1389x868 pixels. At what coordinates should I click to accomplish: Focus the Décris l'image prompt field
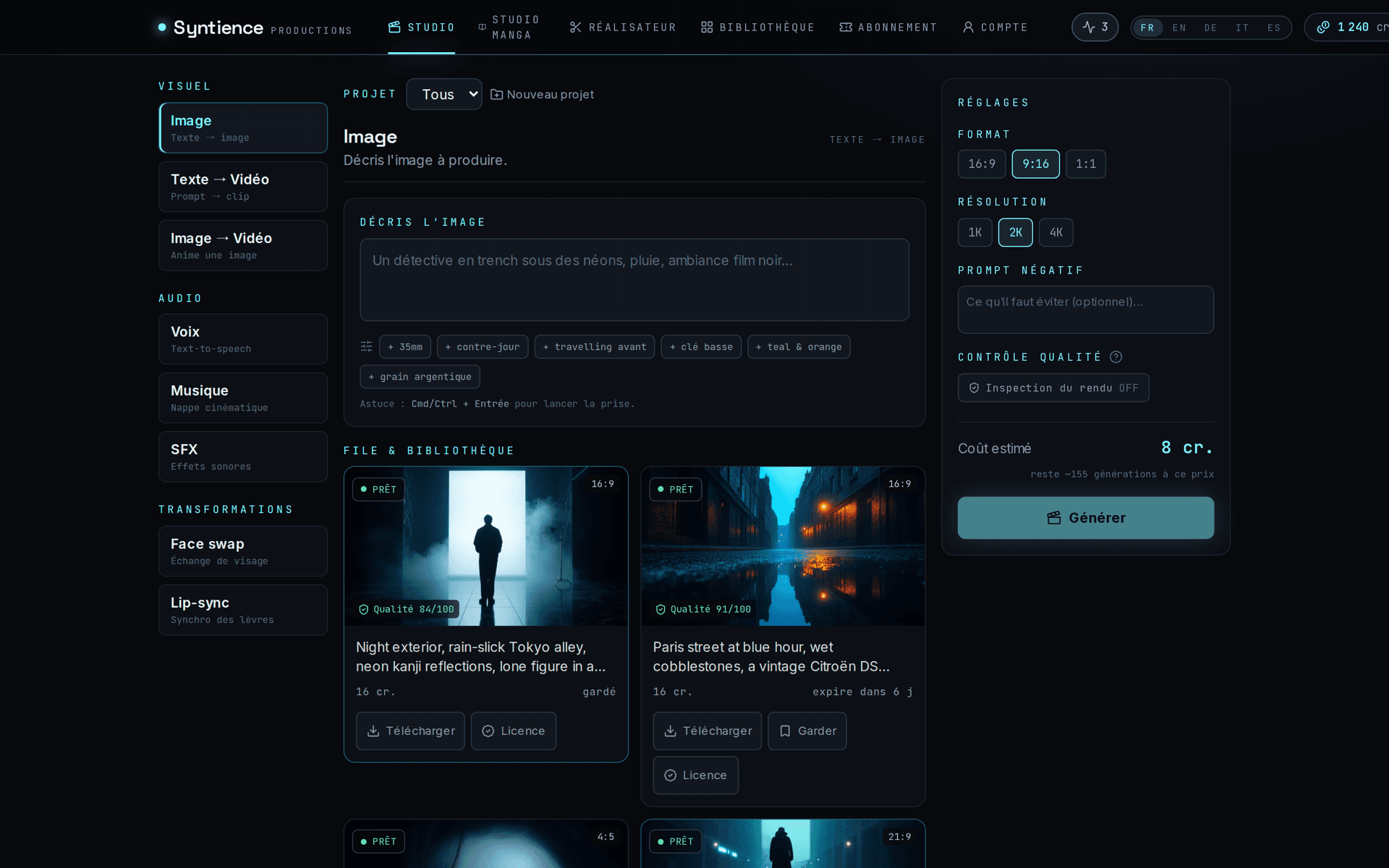(634, 280)
